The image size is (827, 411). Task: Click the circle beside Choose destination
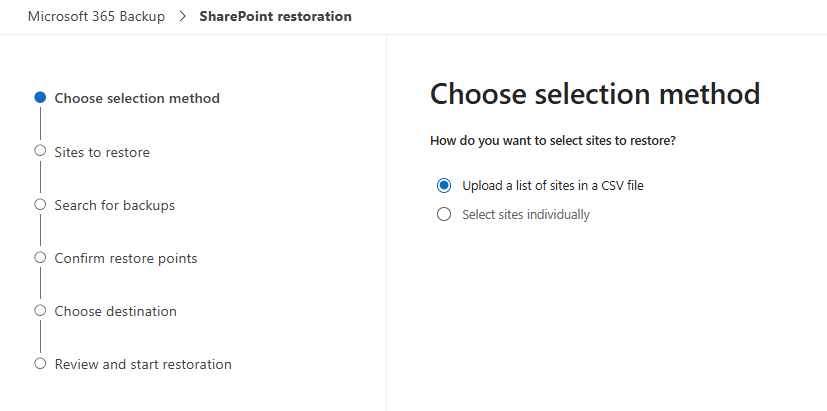[x=40, y=310]
